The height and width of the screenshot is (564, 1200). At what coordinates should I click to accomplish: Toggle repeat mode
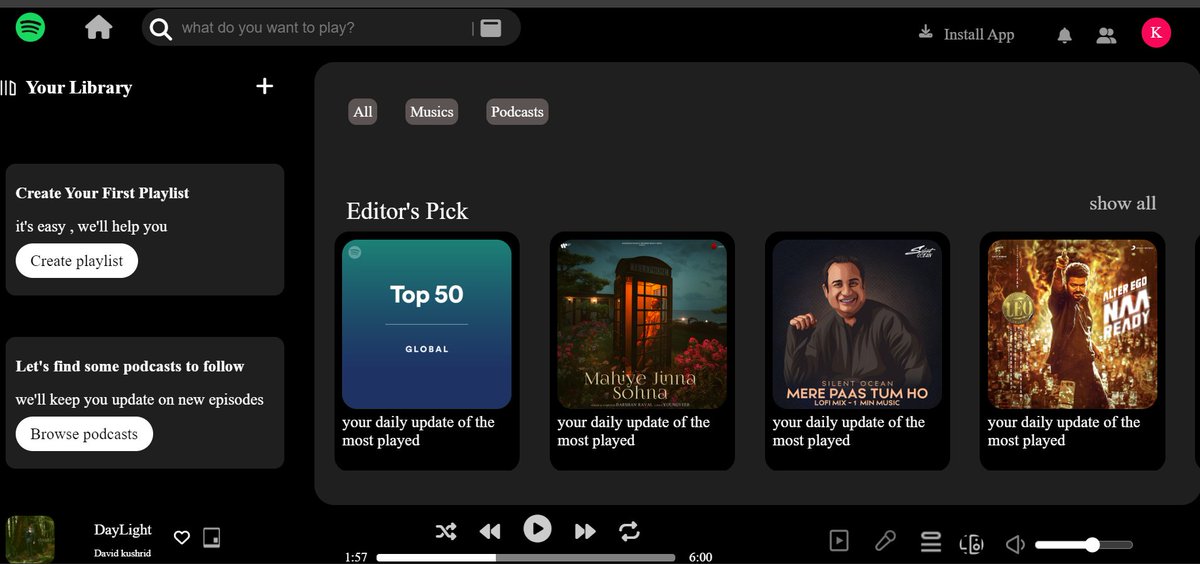(628, 530)
